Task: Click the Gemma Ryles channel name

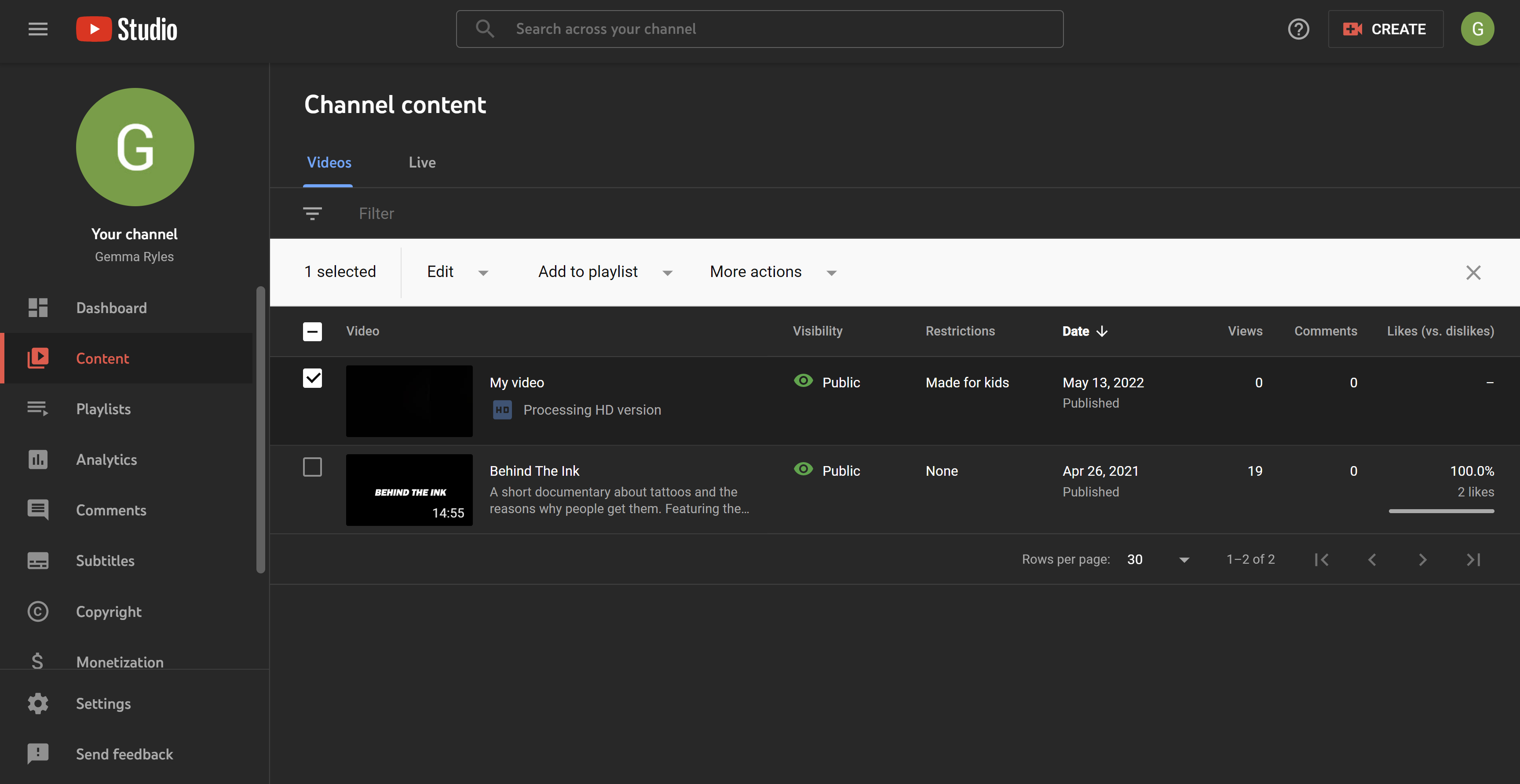Action: point(135,257)
